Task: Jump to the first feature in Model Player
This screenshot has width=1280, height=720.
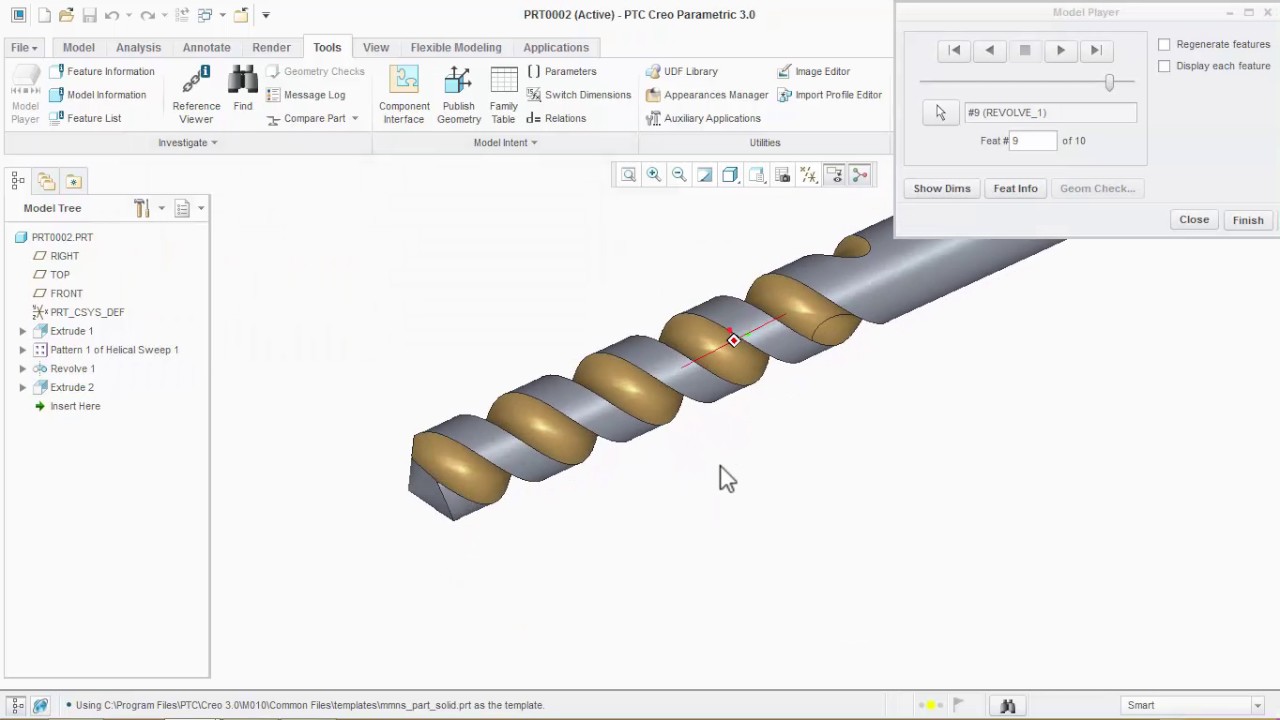Action: 954,50
